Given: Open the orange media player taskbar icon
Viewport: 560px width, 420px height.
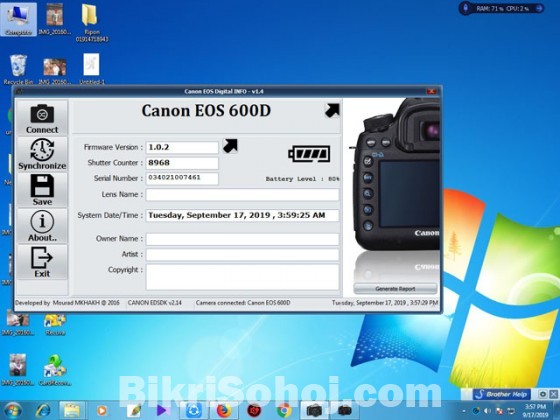Looking at the screenshot, I should coord(102,411).
